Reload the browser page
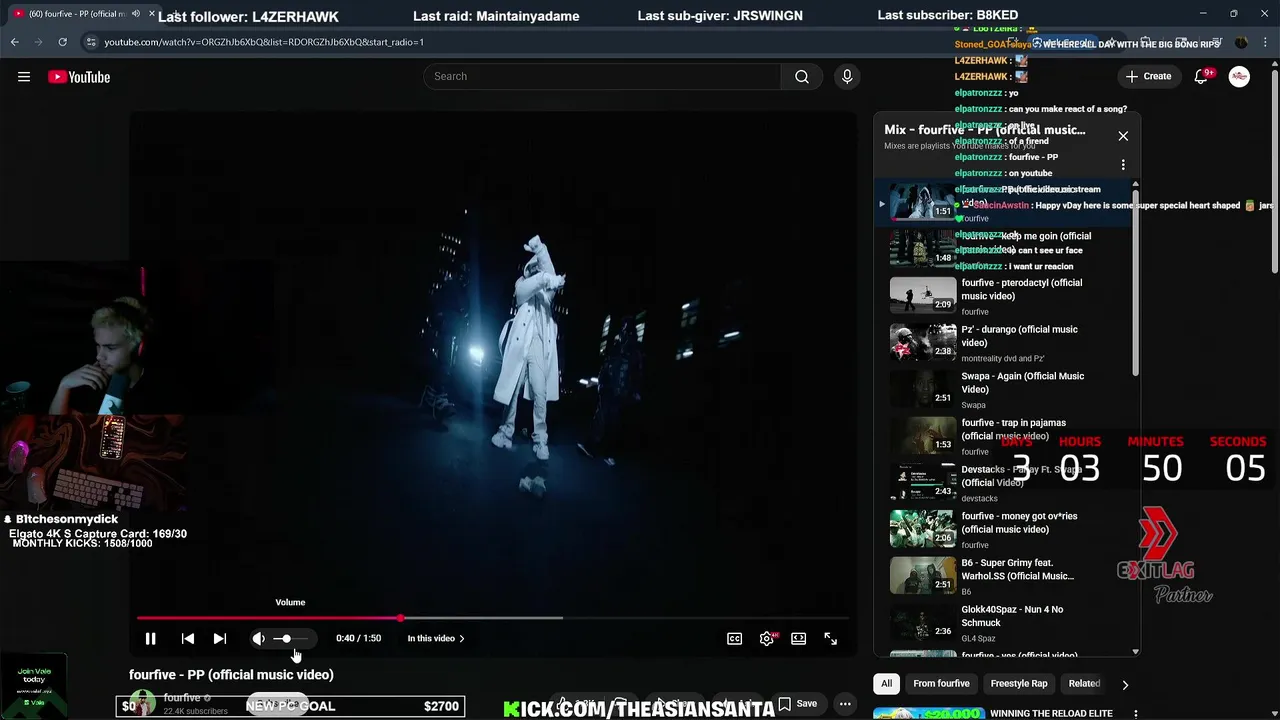This screenshot has height=720, width=1280. [62, 42]
